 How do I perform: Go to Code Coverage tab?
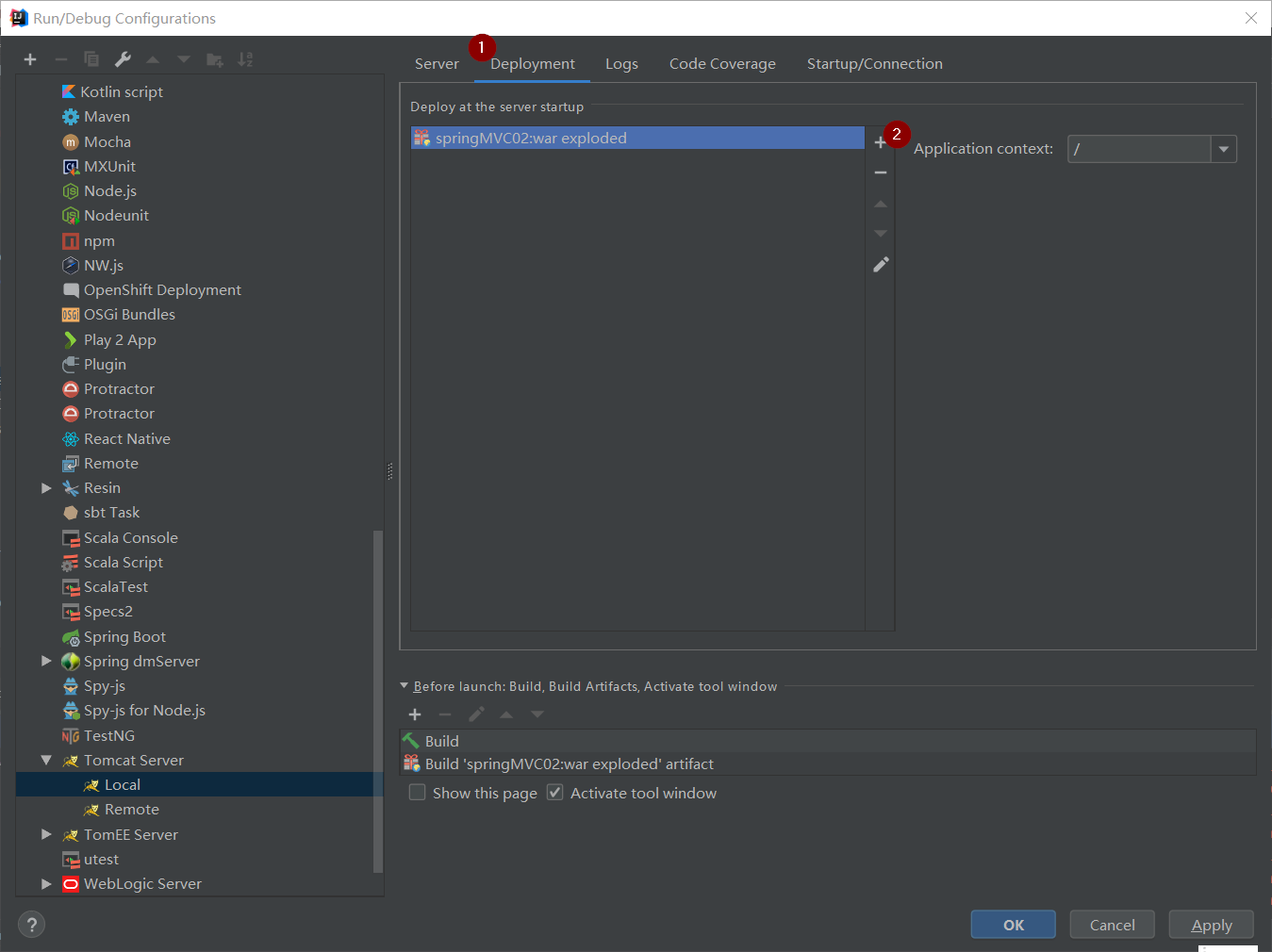click(x=722, y=64)
